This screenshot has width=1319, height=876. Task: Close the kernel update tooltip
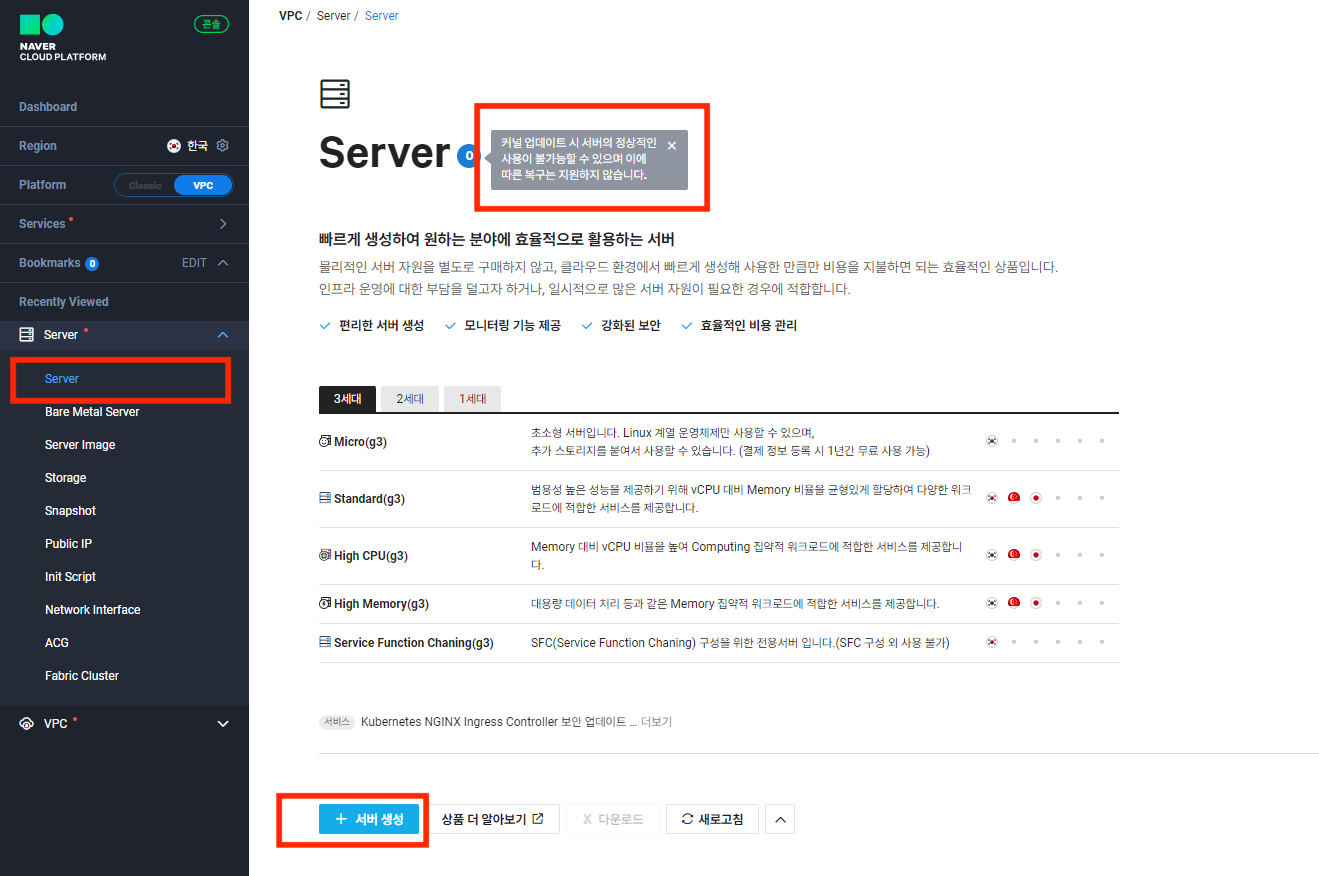coord(672,146)
